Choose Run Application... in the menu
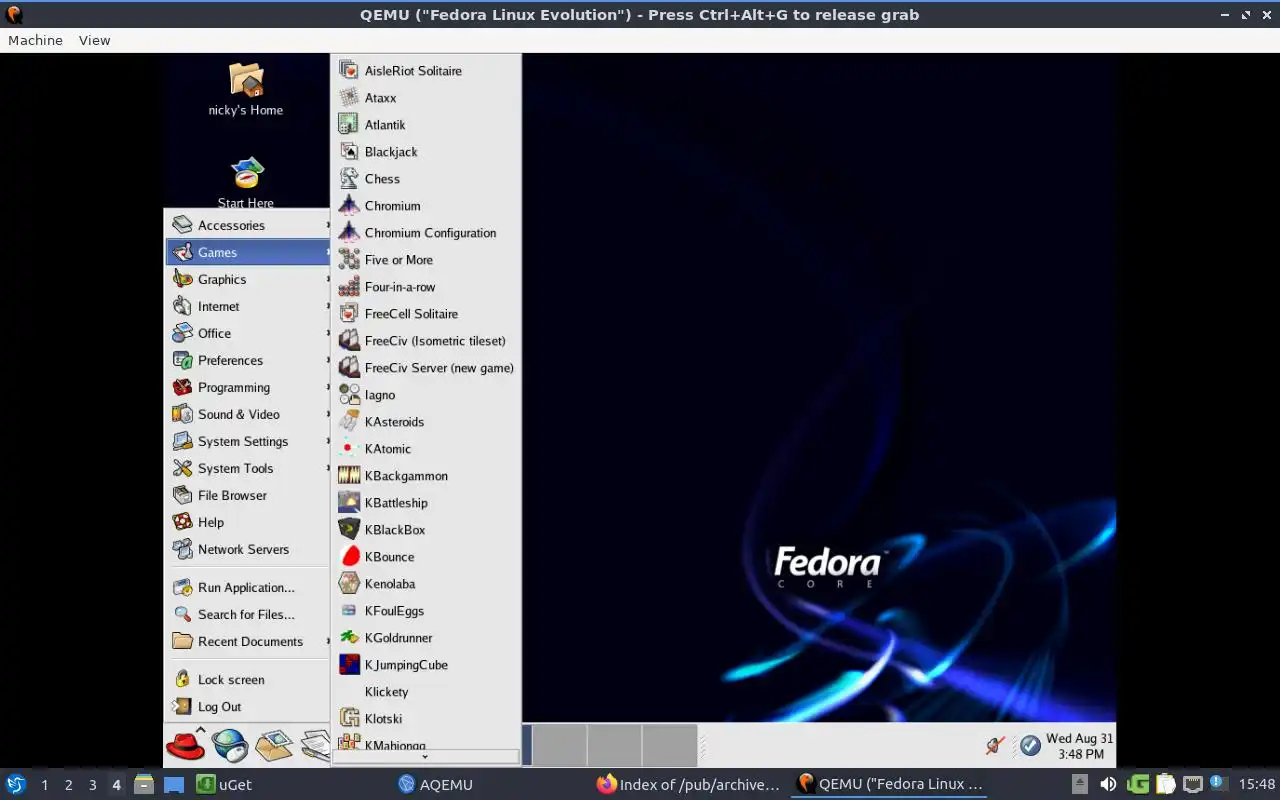The width and height of the screenshot is (1280, 800). click(x=248, y=588)
